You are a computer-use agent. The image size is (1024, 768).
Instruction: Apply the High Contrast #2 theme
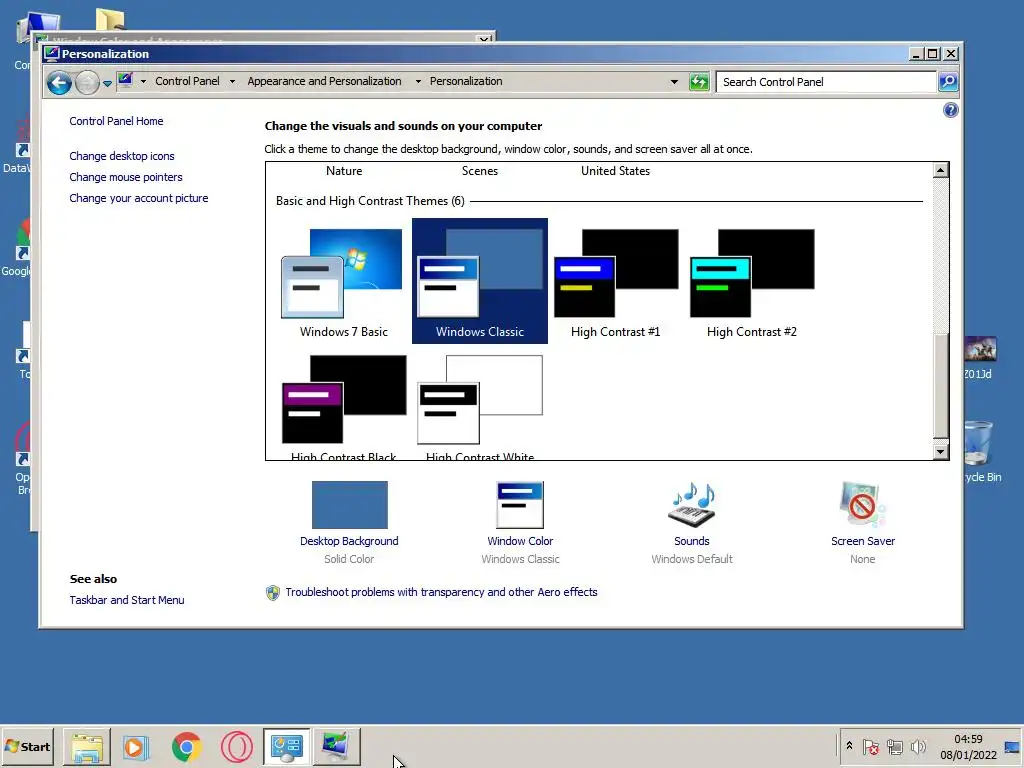(x=751, y=281)
